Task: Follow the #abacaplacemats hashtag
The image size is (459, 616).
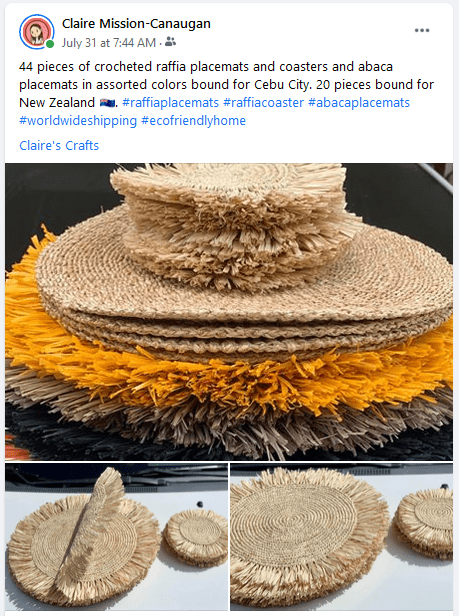Action: [359, 103]
